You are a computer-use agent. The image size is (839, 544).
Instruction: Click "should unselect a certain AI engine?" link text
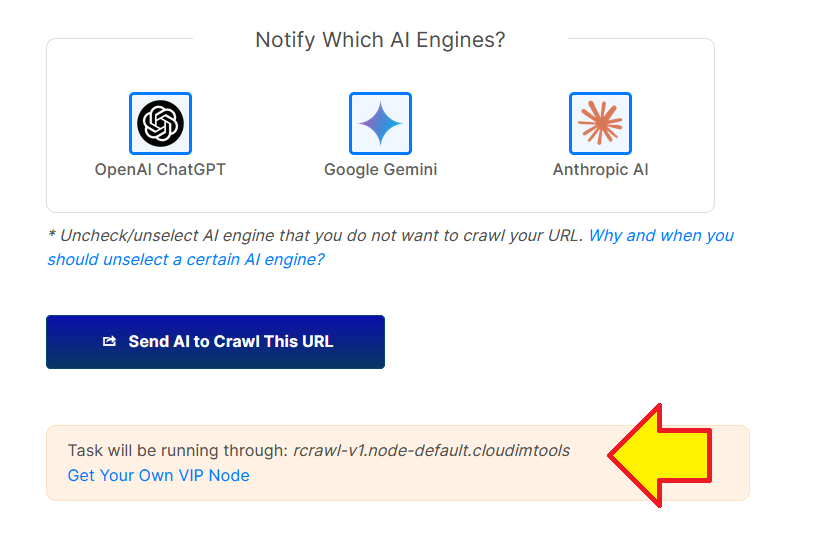pyautogui.click(x=186, y=260)
